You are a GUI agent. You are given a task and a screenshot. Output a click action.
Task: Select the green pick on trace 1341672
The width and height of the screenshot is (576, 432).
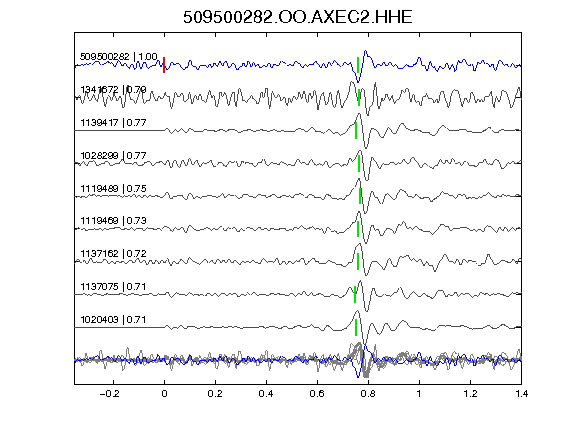[359, 98]
